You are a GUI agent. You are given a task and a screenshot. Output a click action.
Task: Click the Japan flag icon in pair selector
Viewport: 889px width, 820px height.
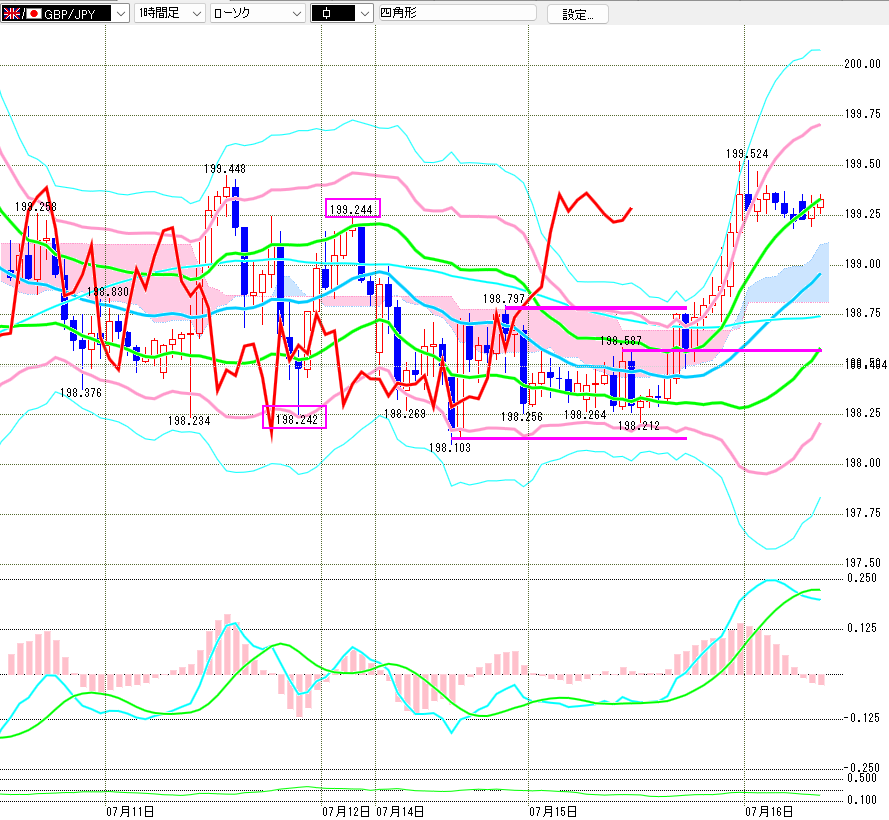coord(34,14)
